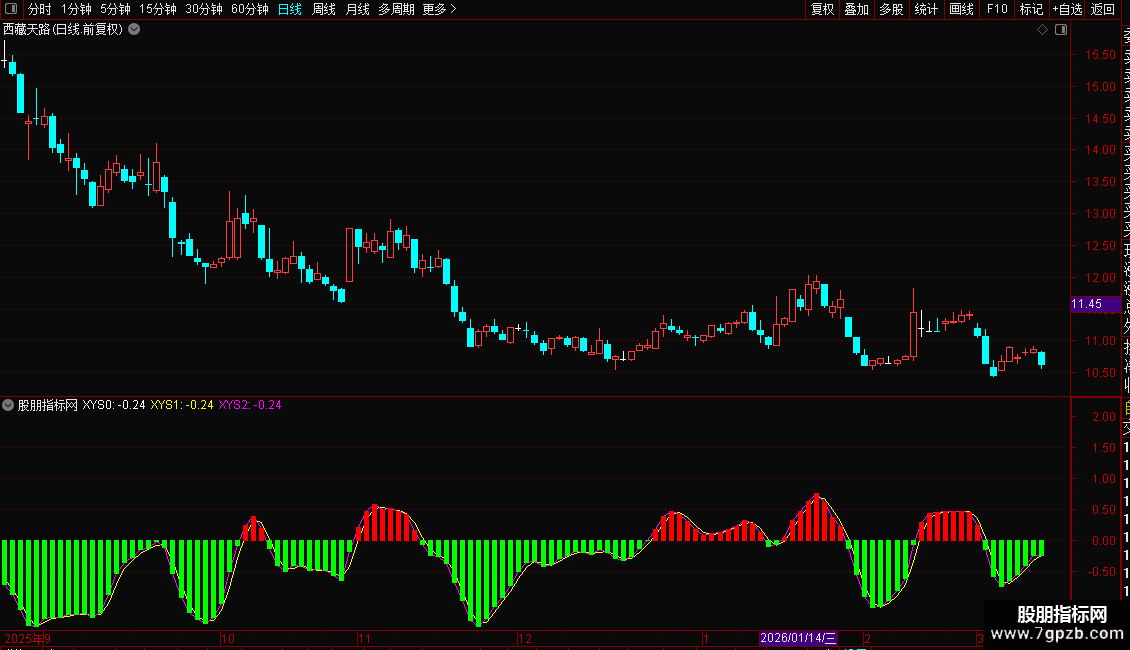Click the 叠加 overlay tool
Image resolution: width=1130 pixels, height=650 pixels.
point(857,9)
